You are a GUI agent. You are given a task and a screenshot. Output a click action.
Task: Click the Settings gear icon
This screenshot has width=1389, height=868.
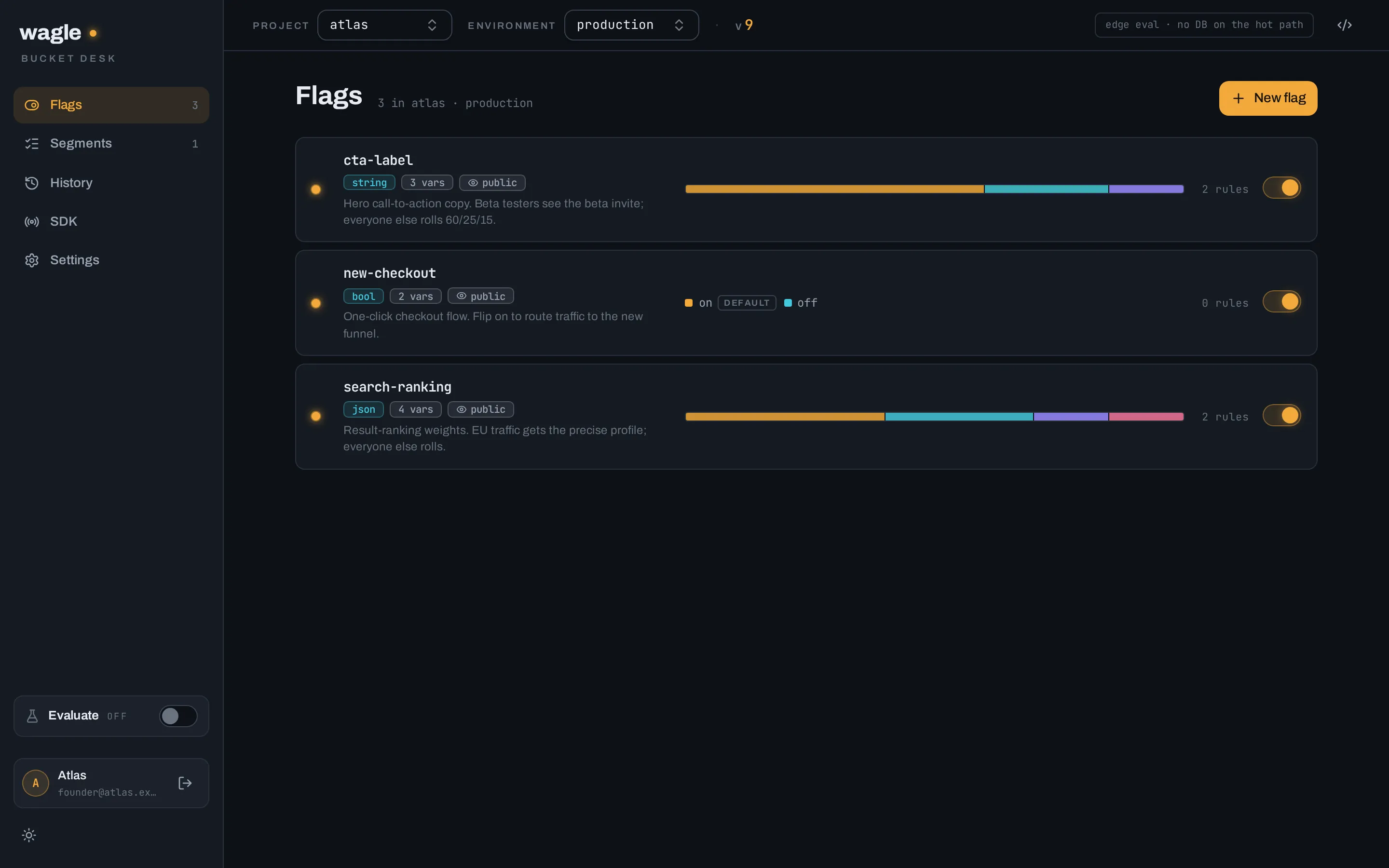(x=31, y=260)
